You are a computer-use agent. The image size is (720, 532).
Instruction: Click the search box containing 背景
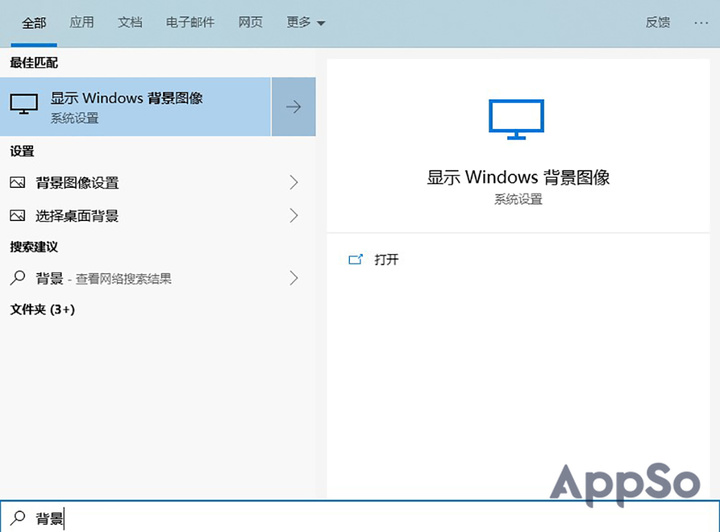click(360, 517)
